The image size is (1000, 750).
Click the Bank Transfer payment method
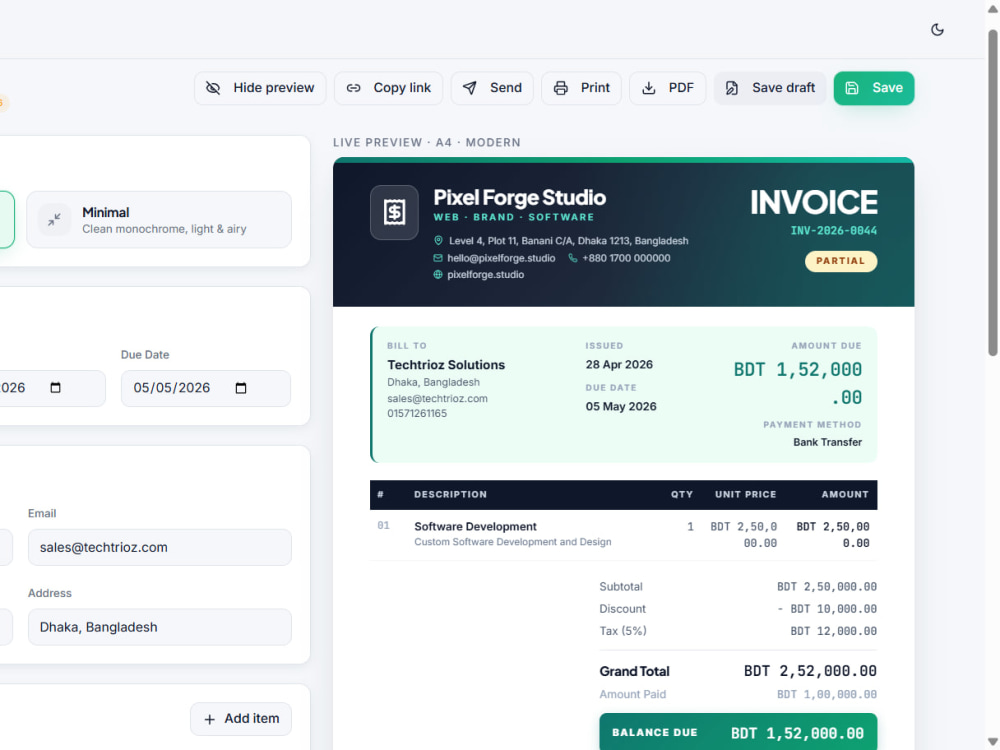827,442
